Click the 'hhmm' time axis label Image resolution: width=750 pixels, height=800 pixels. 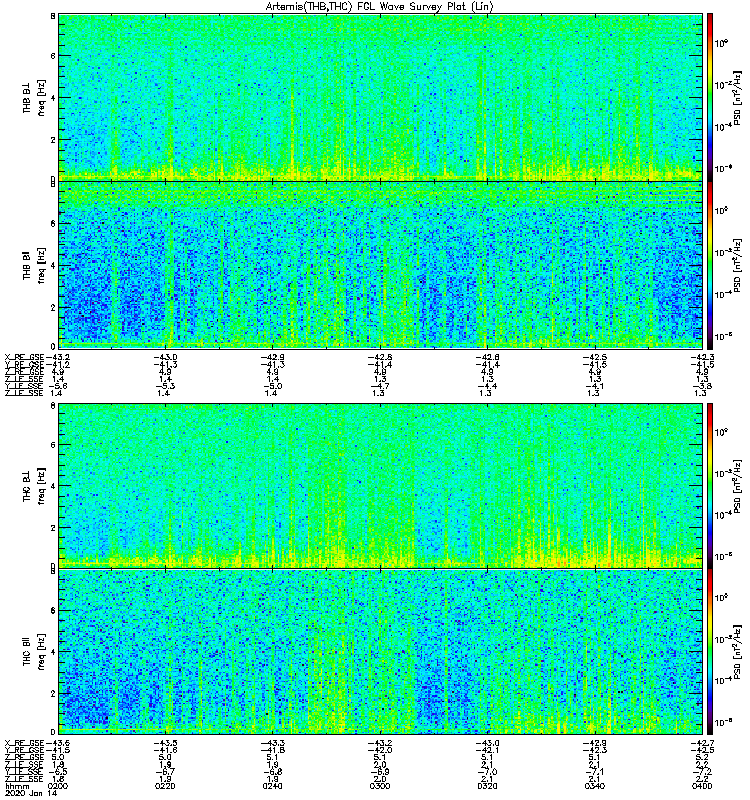[17, 786]
